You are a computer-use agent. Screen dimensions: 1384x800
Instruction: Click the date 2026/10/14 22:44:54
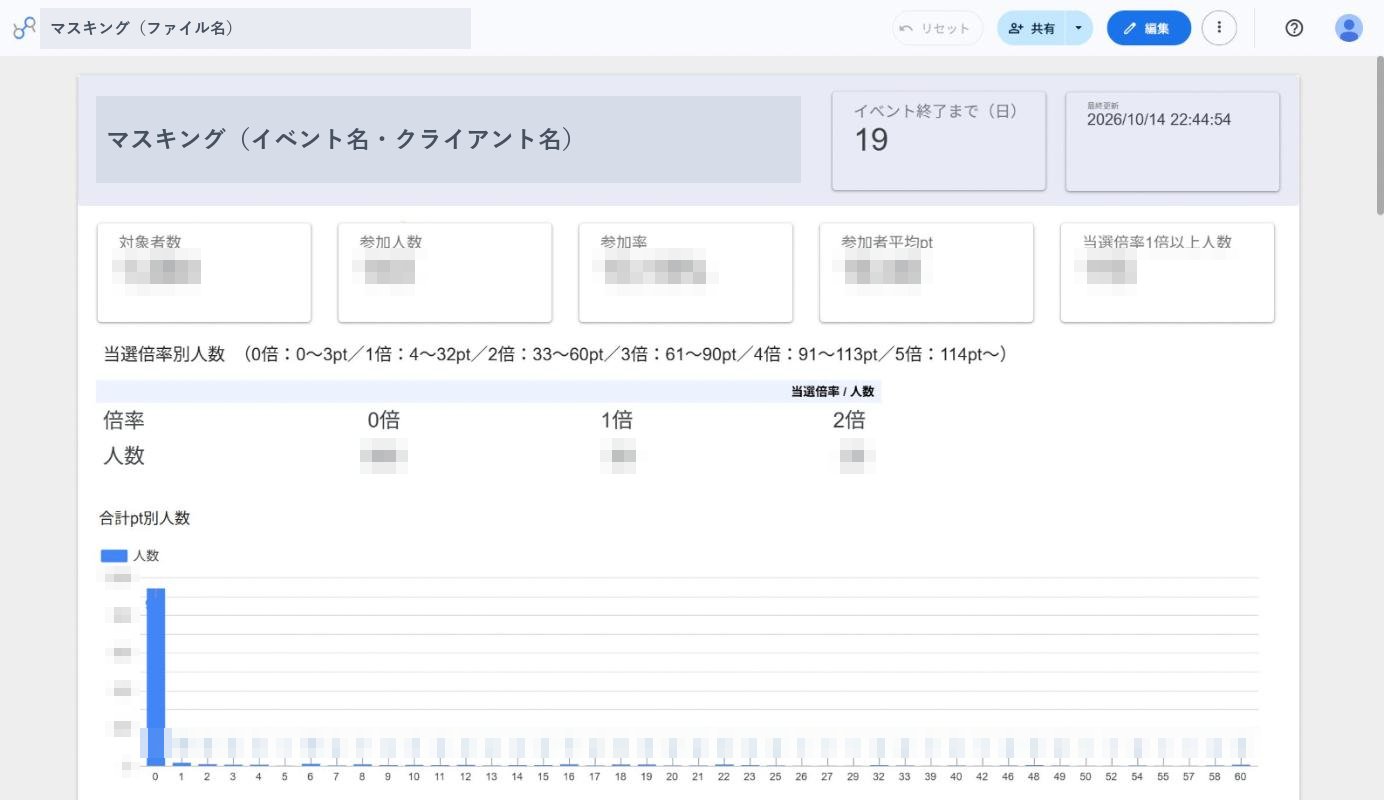pos(1159,120)
